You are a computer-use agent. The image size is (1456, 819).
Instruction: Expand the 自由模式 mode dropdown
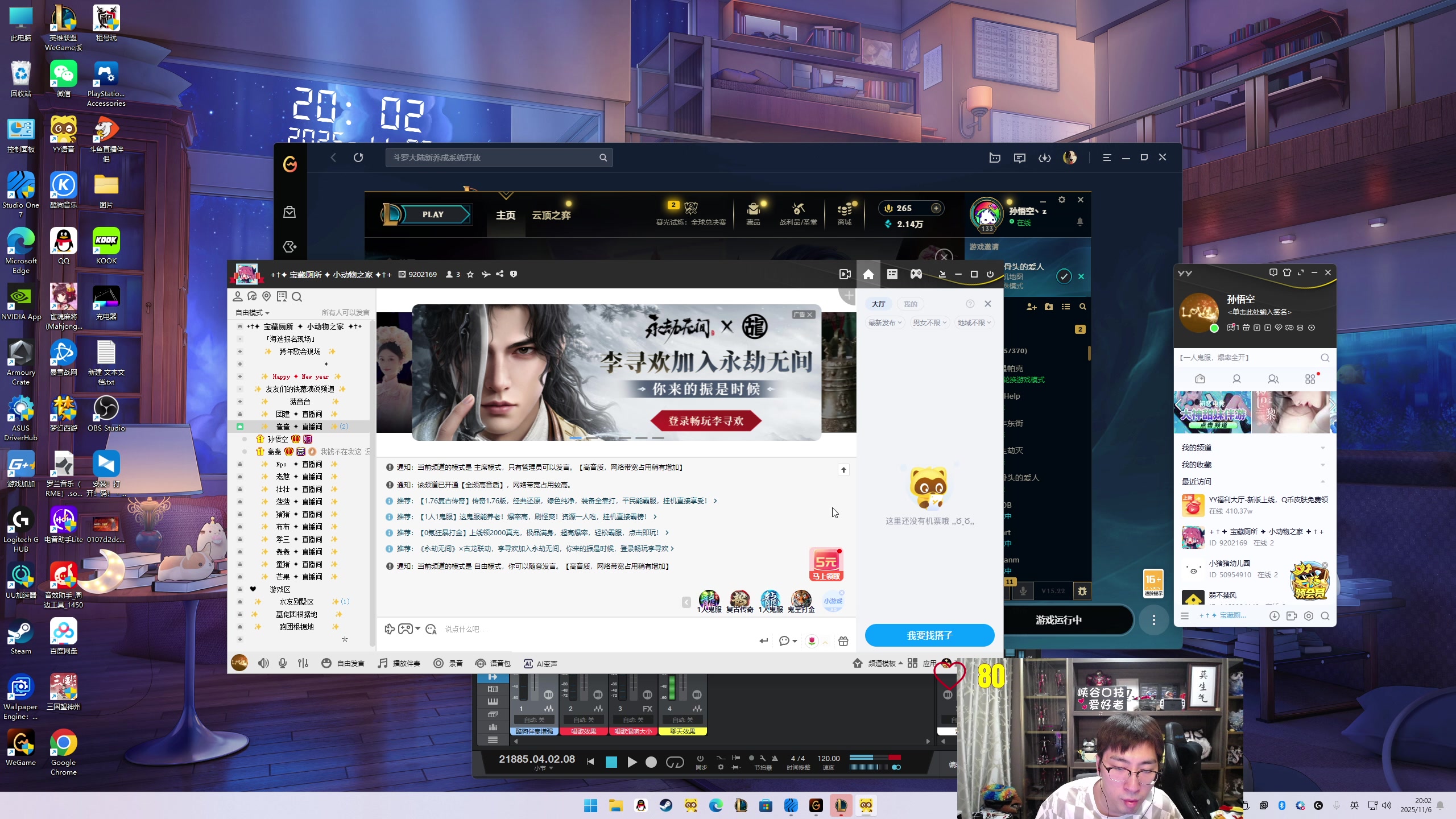click(253, 313)
